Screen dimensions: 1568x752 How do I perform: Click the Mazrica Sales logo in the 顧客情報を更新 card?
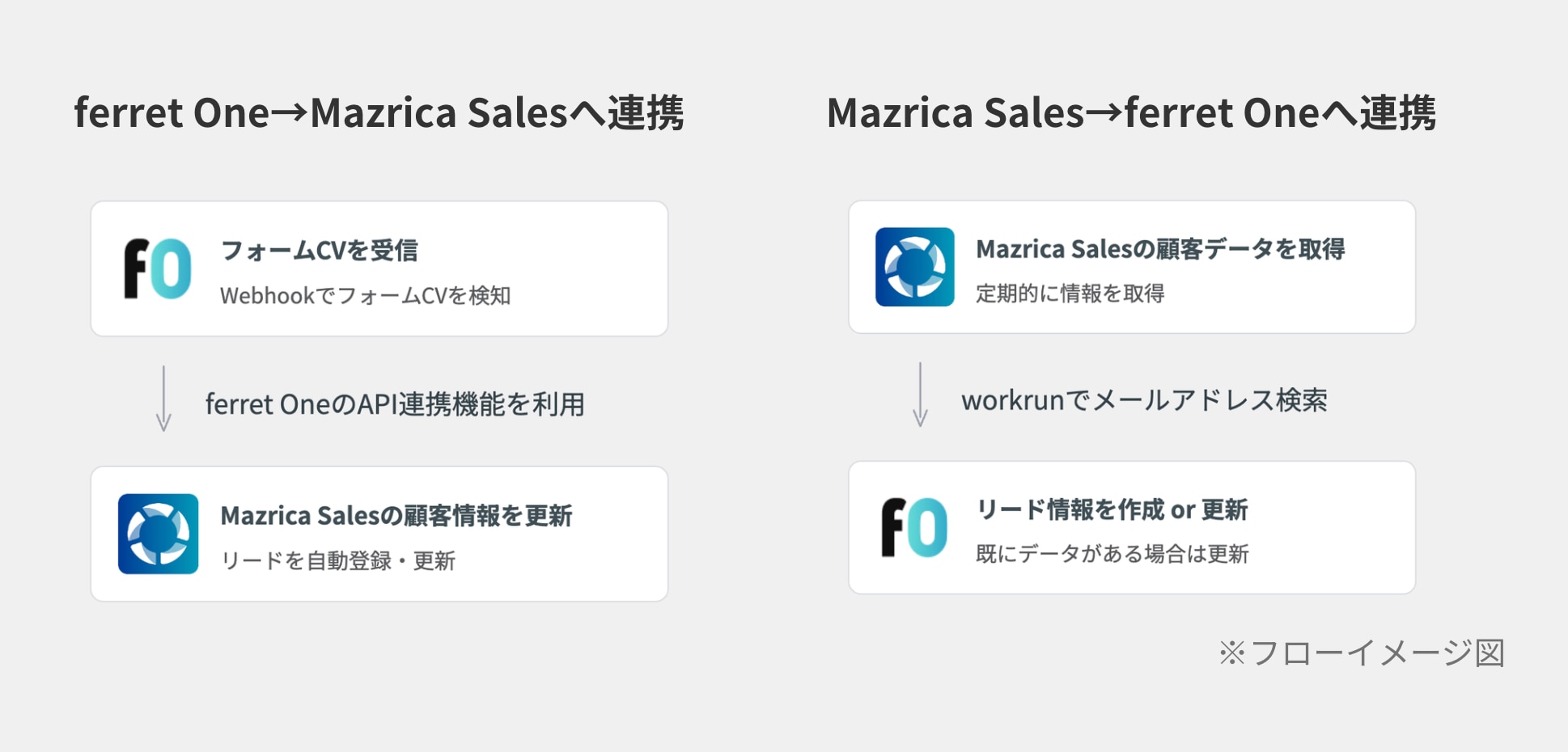159,534
